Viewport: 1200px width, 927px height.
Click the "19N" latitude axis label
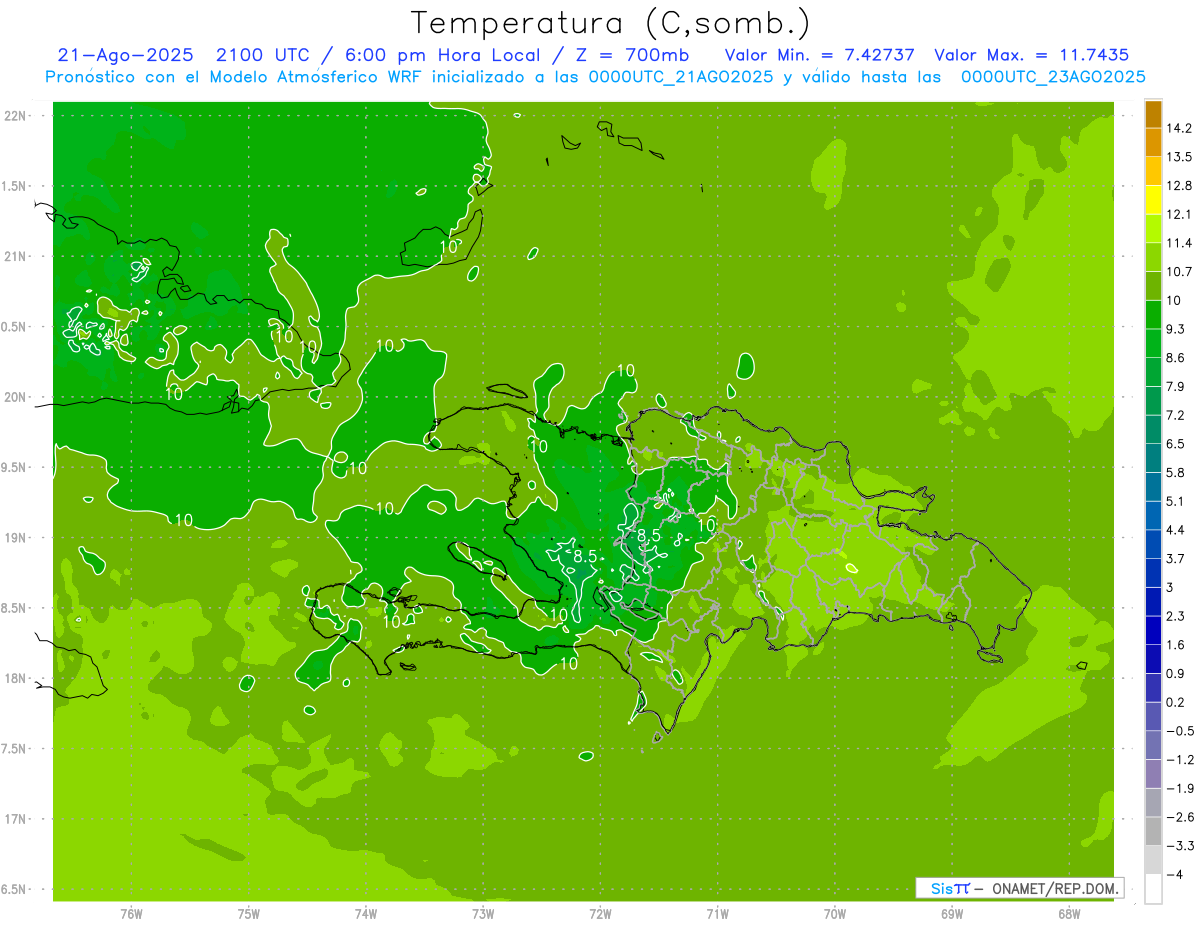[14, 538]
